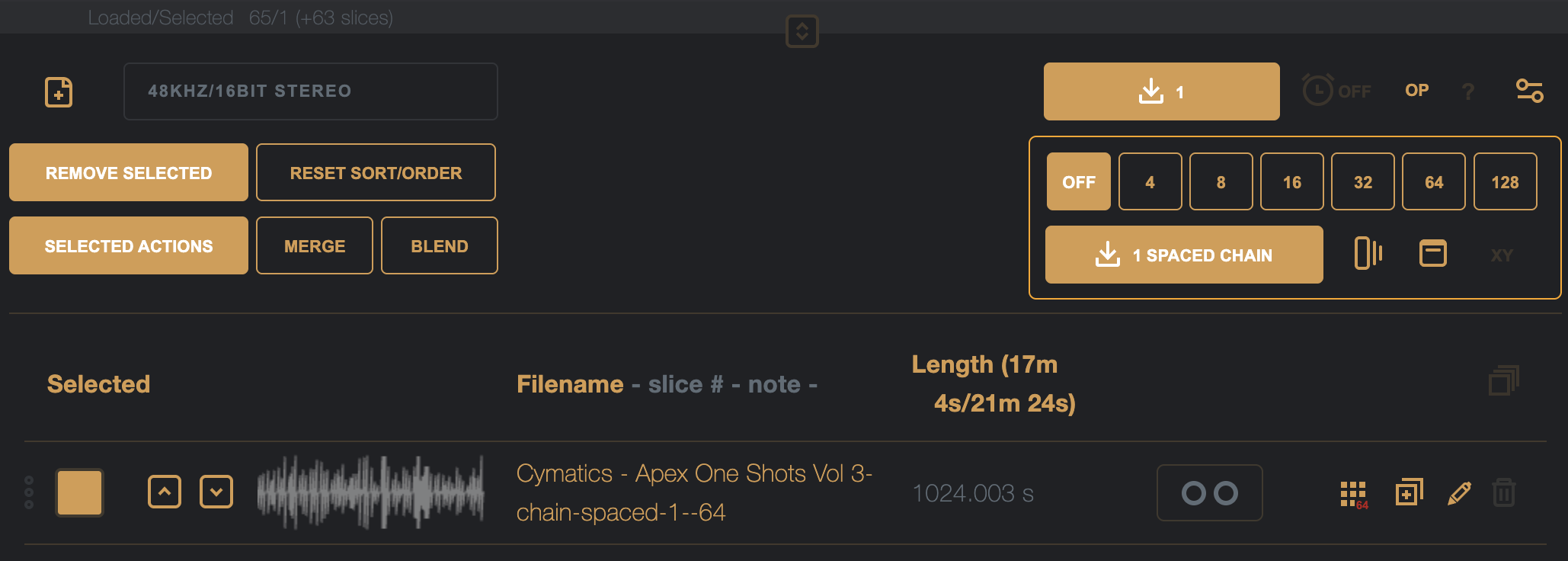The height and width of the screenshot is (561, 1568).
Task: Sort list by Filename column
Action: click(x=570, y=384)
